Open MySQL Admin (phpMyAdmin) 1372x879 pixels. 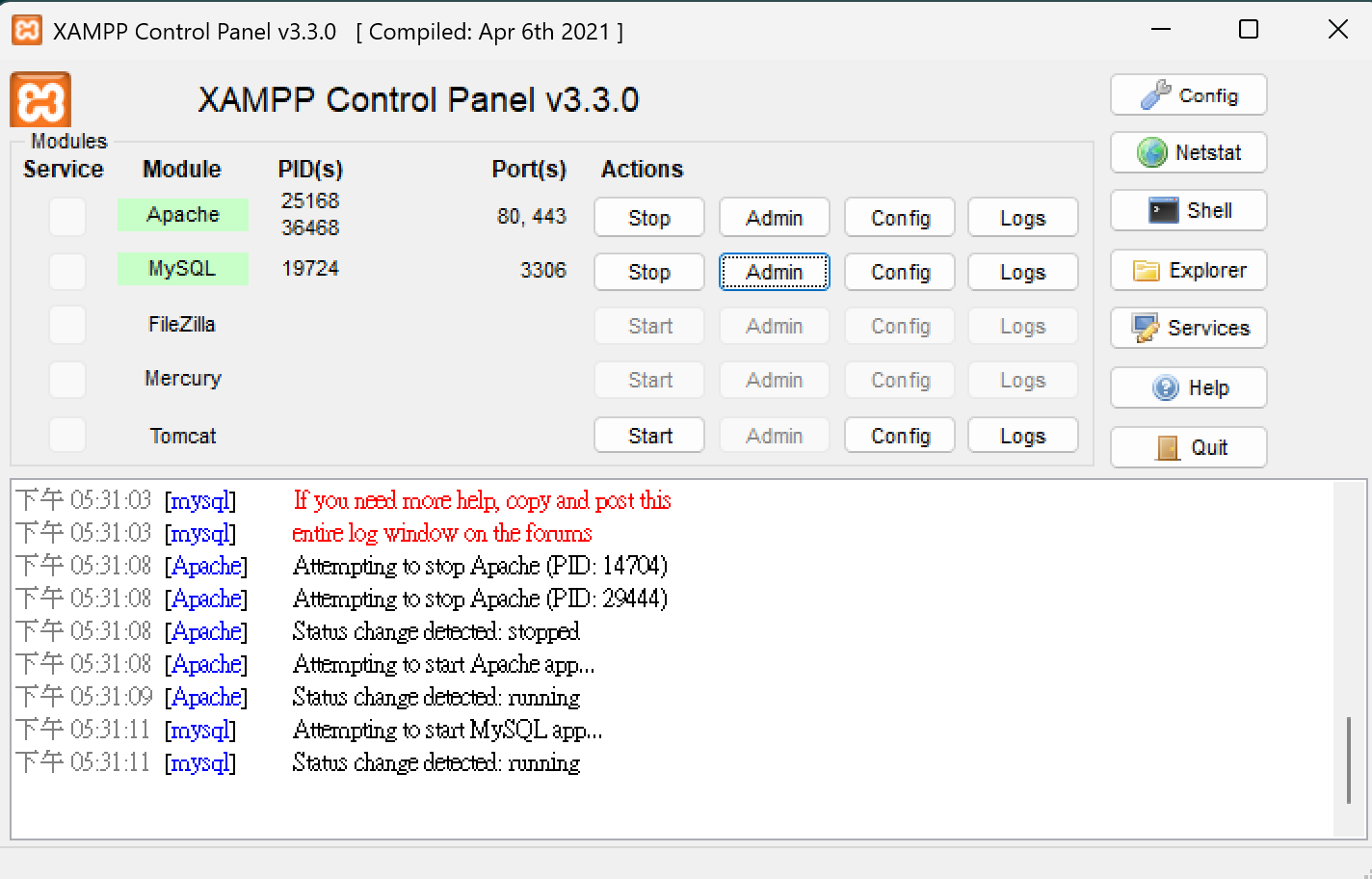(775, 272)
